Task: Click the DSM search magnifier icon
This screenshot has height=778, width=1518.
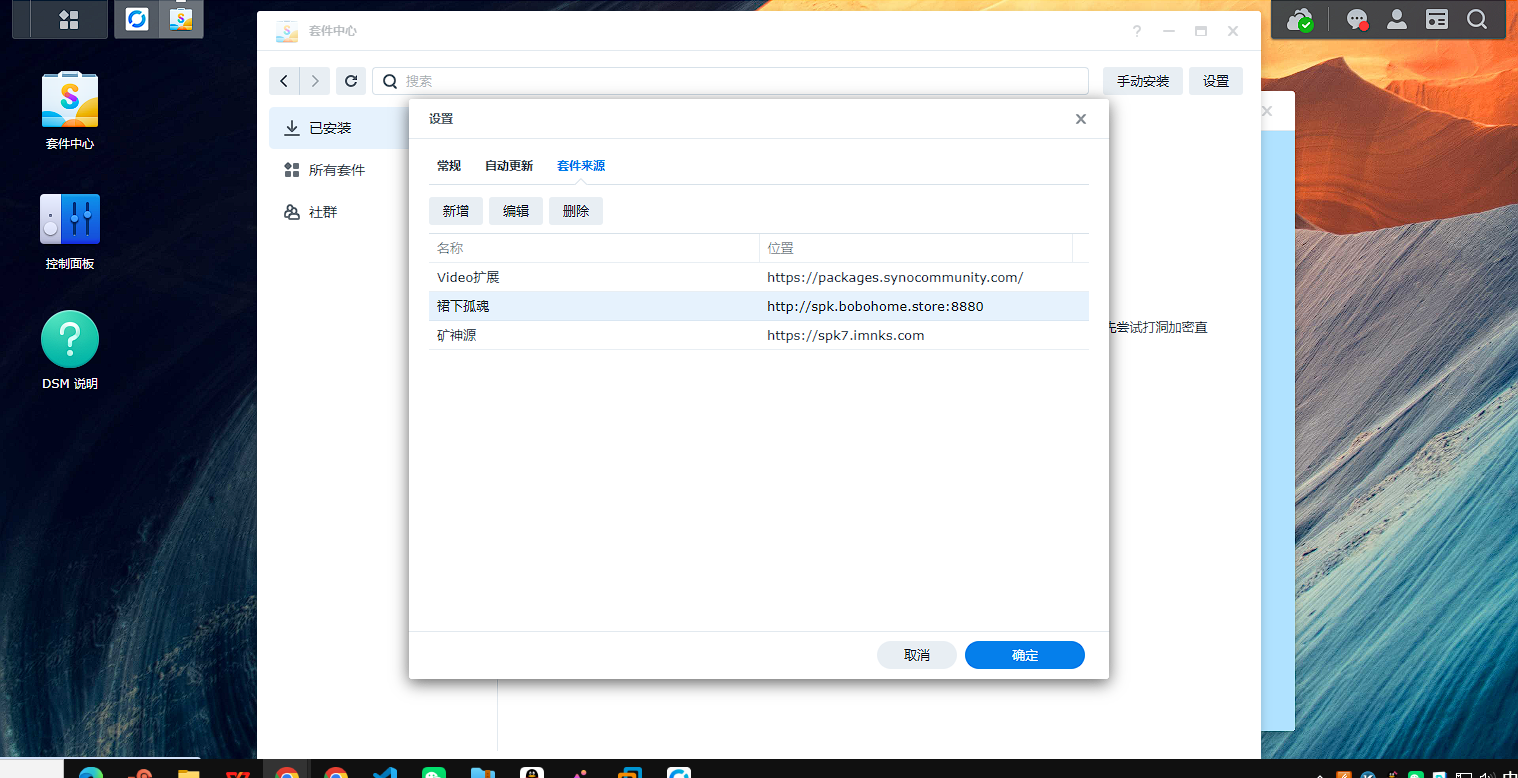Action: pyautogui.click(x=1477, y=20)
